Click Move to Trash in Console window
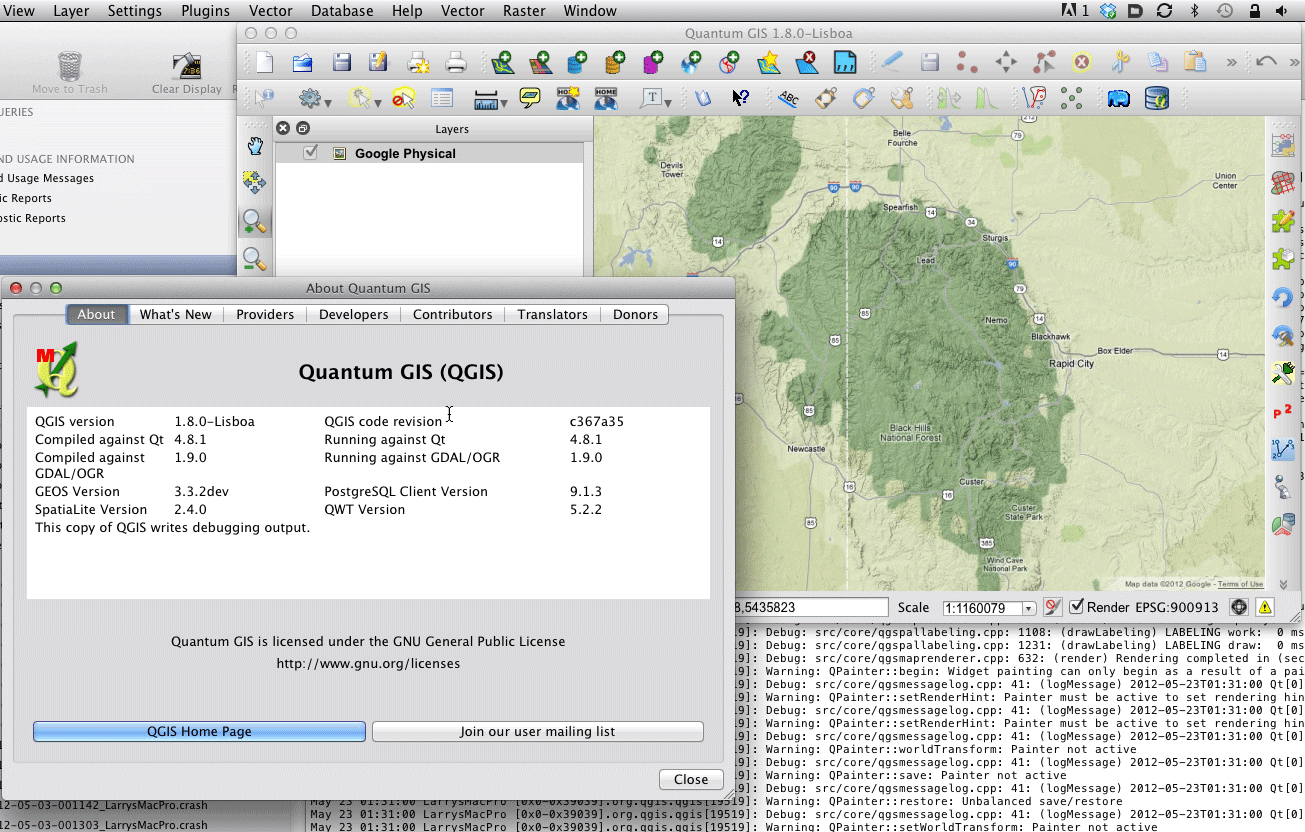Image resolution: width=1305 pixels, height=832 pixels. point(69,74)
